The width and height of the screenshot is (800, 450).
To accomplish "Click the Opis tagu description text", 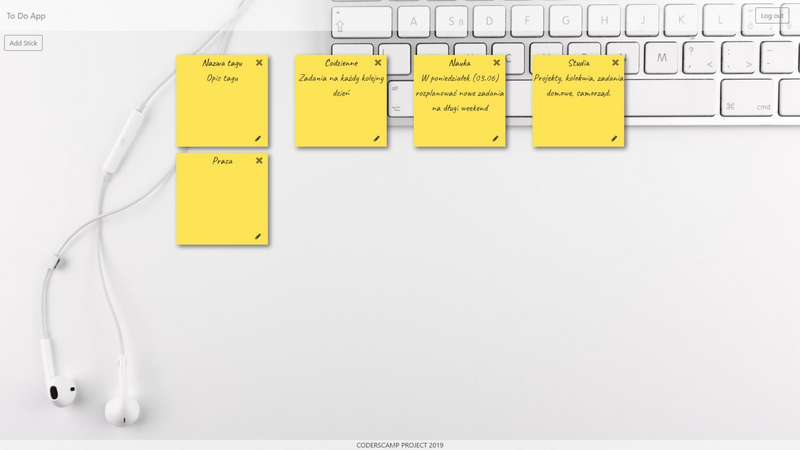I will [222, 78].
